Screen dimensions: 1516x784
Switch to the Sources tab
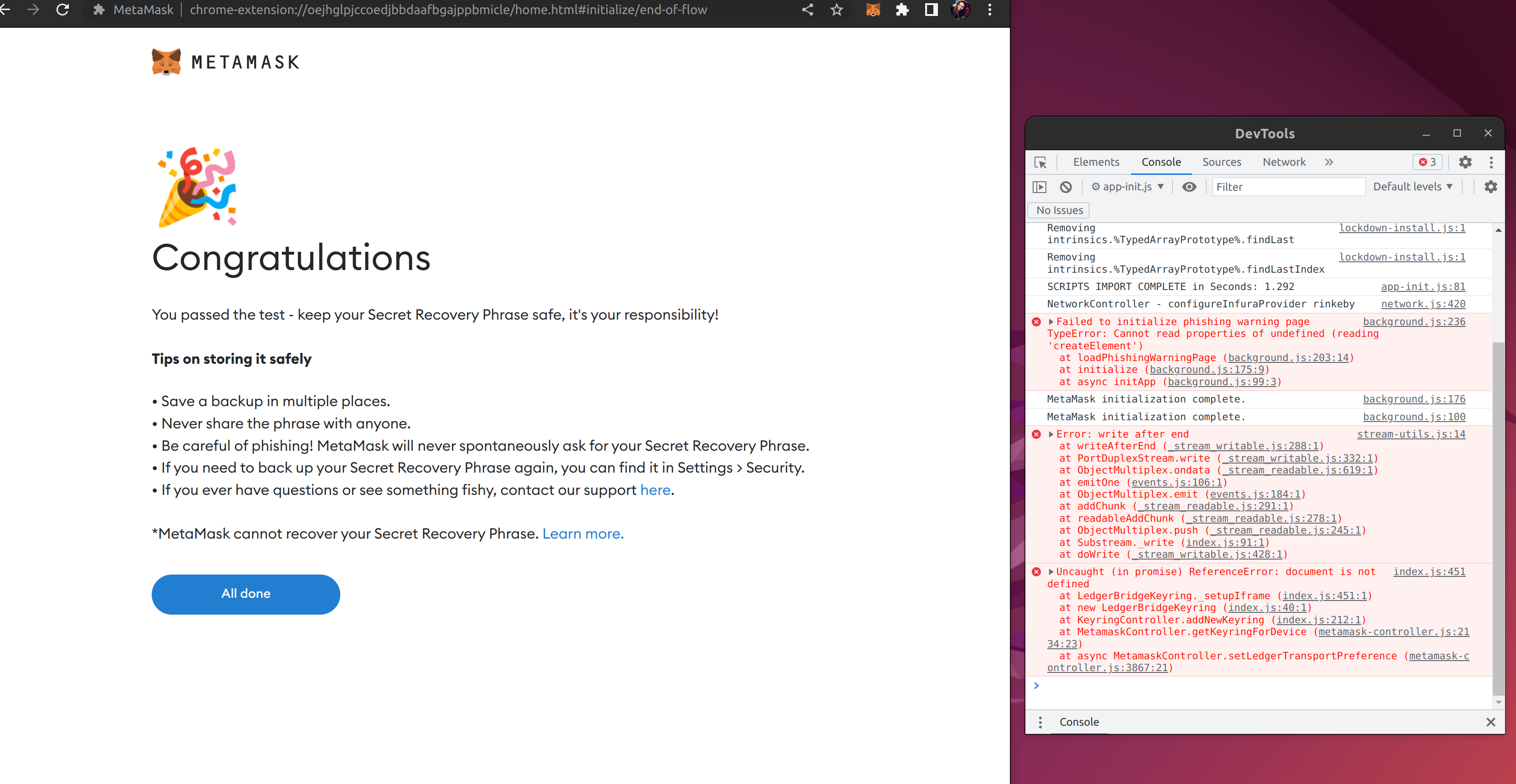pyautogui.click(x=1222, y=162)
